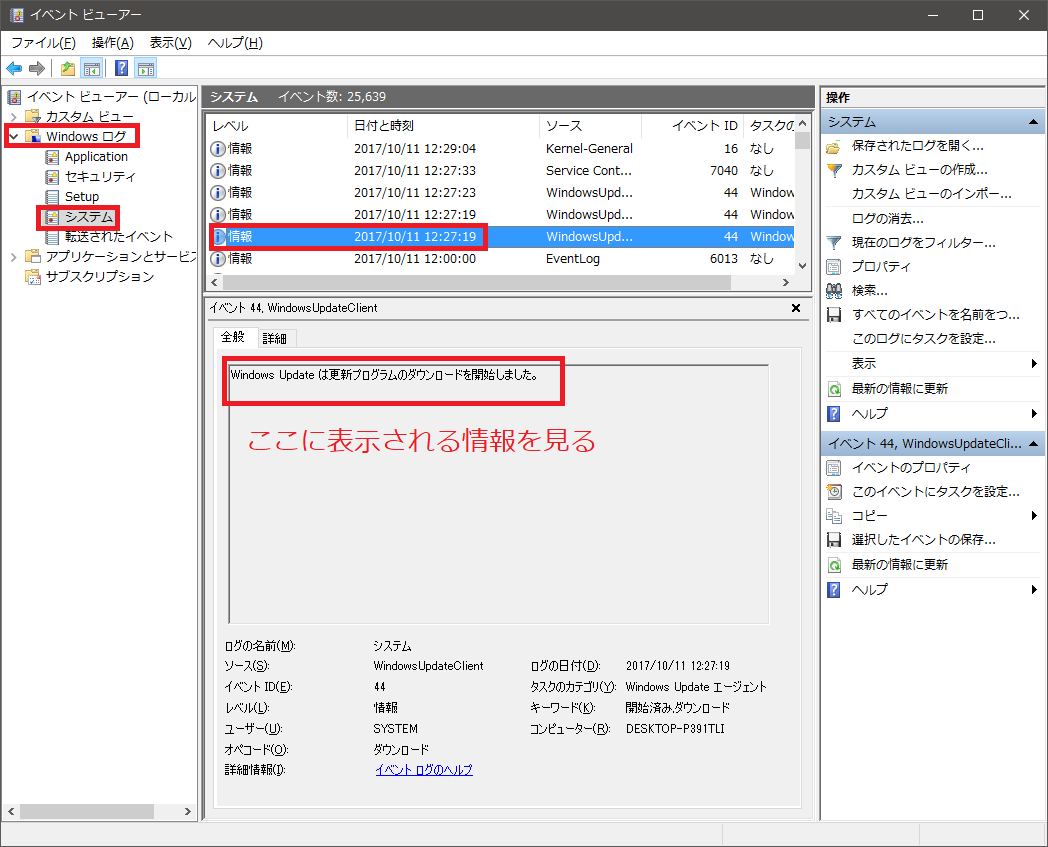Click the 転送されたイベント log icon
1048x847 pixels.
(x=52, y=237)
